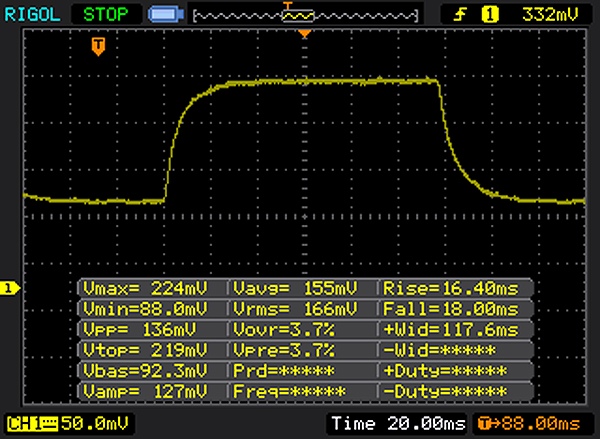Click the Time 20.00ms timebase readout

point(398,424)
